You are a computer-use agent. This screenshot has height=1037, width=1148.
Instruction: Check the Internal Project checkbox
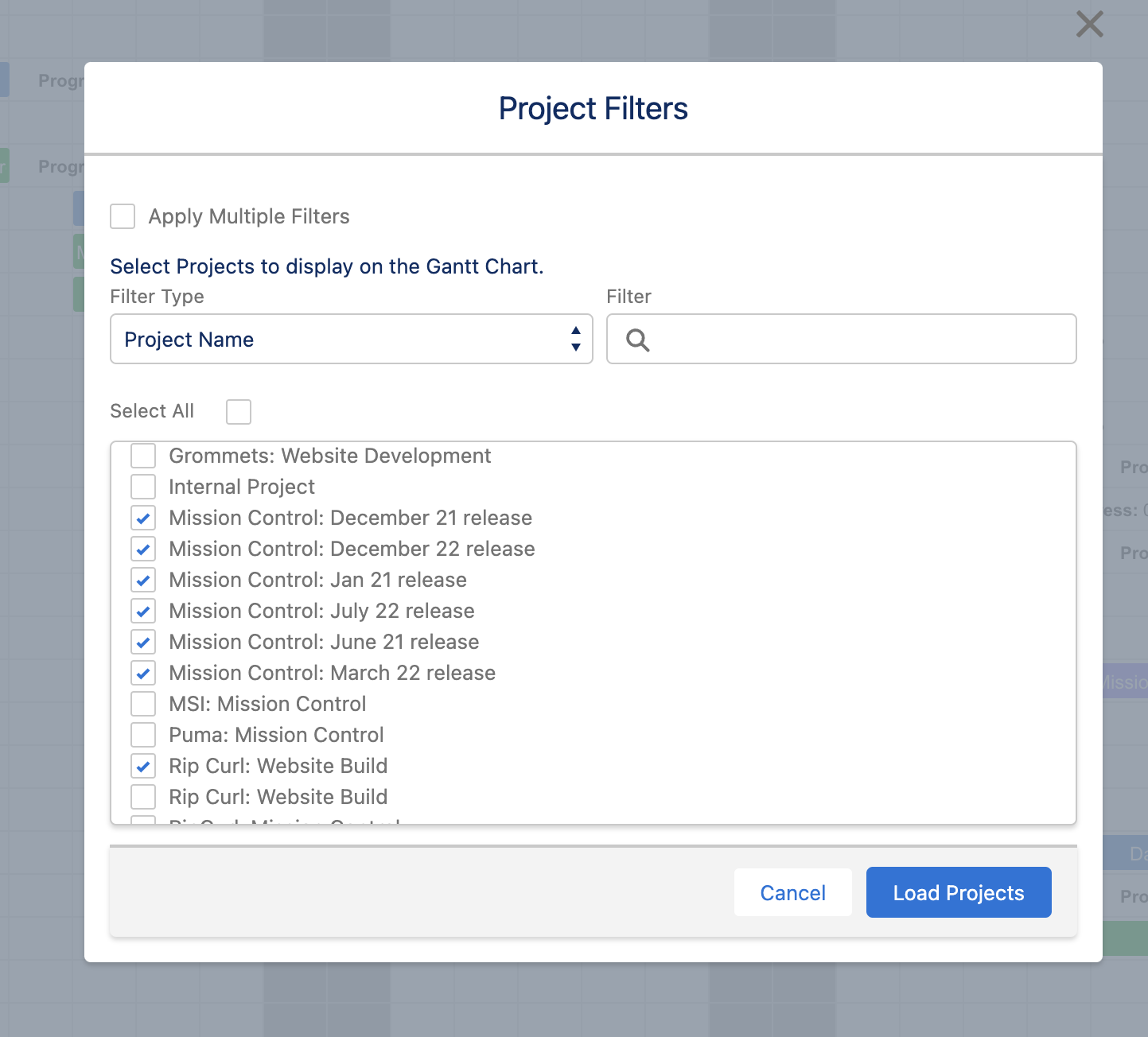point(143,486)
